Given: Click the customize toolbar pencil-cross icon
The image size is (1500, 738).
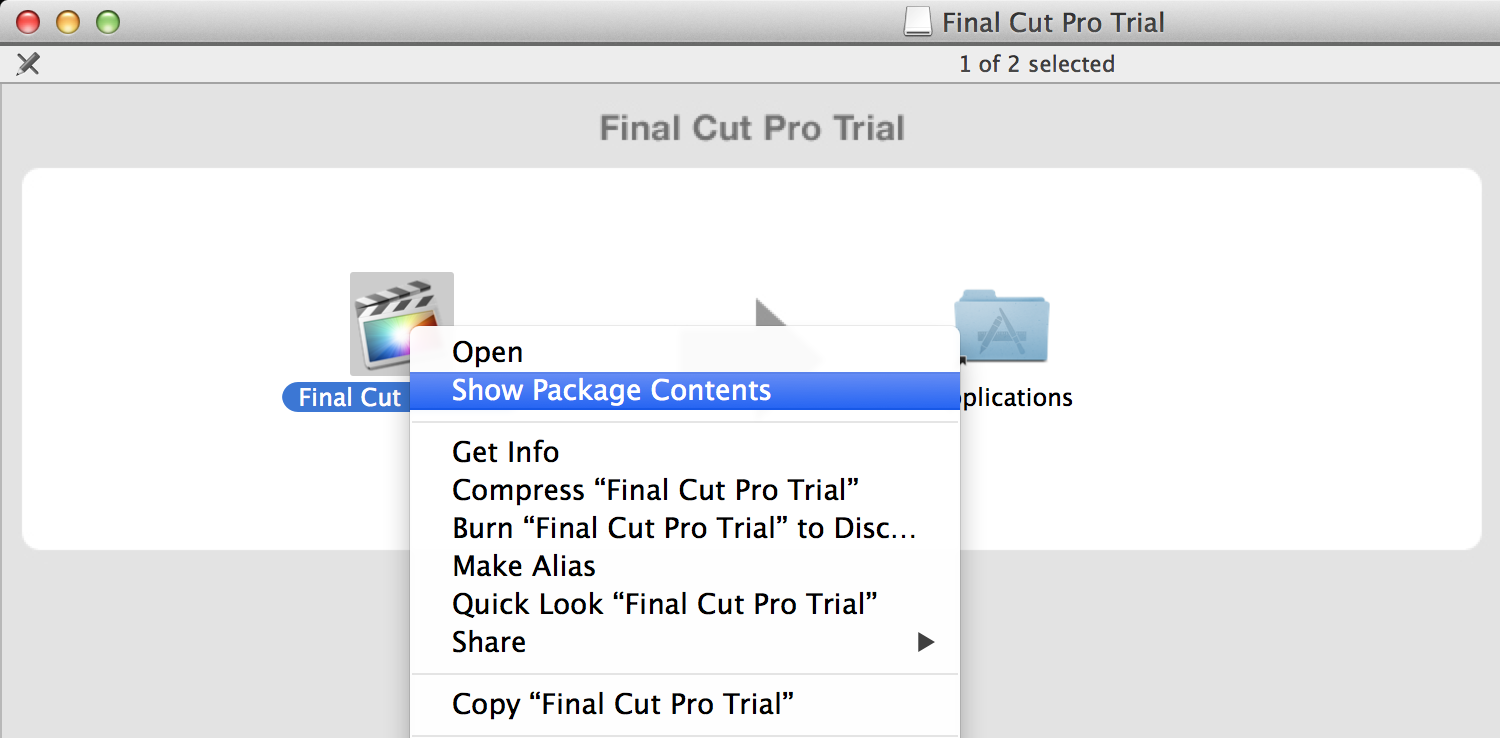Looking at the screenshot, I should coord(29,64).
